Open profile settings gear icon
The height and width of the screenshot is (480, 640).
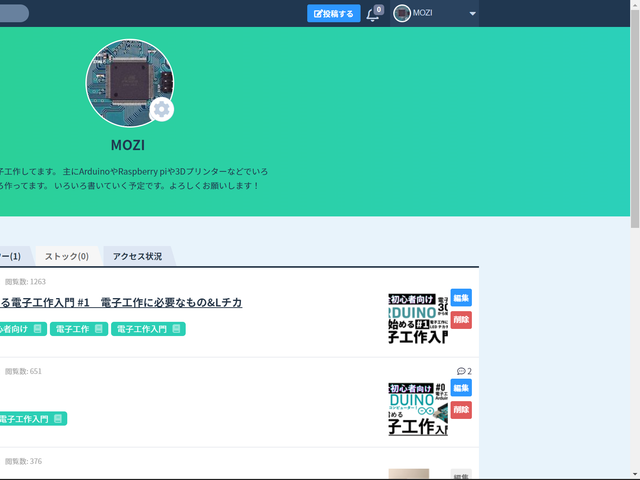(x=162, y=109)
